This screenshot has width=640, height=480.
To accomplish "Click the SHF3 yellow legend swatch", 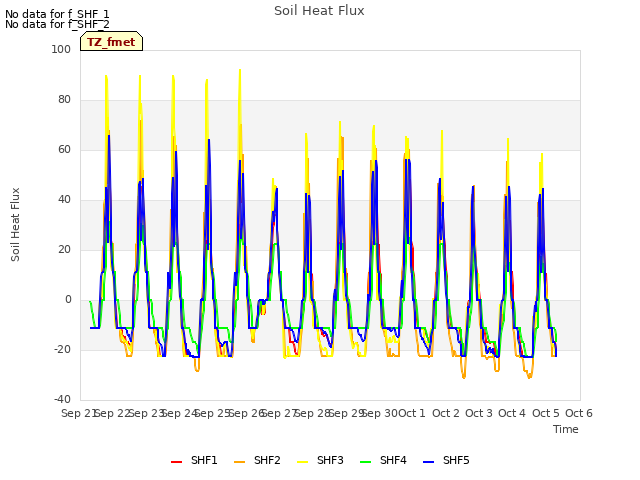I will (302, 462).
